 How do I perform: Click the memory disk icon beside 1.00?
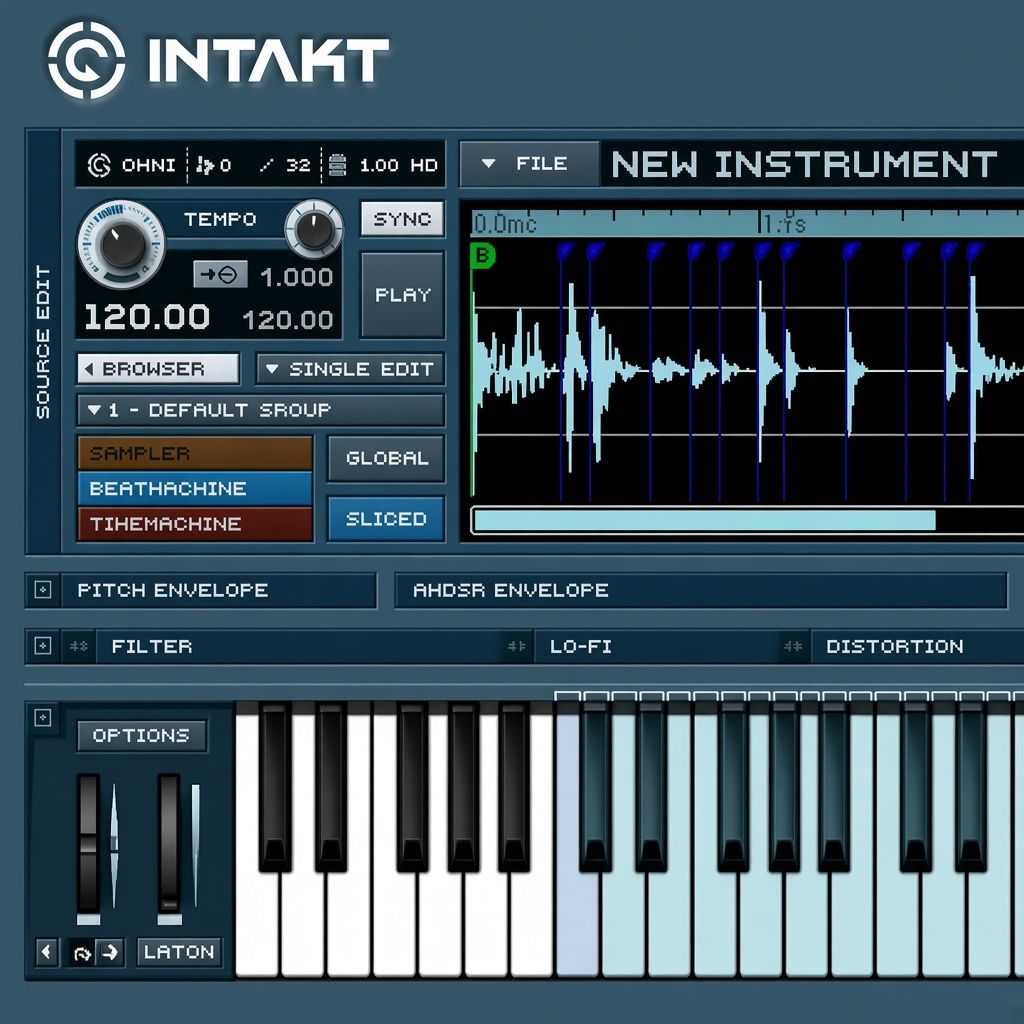pyautogui.click(x=337, y=165)
